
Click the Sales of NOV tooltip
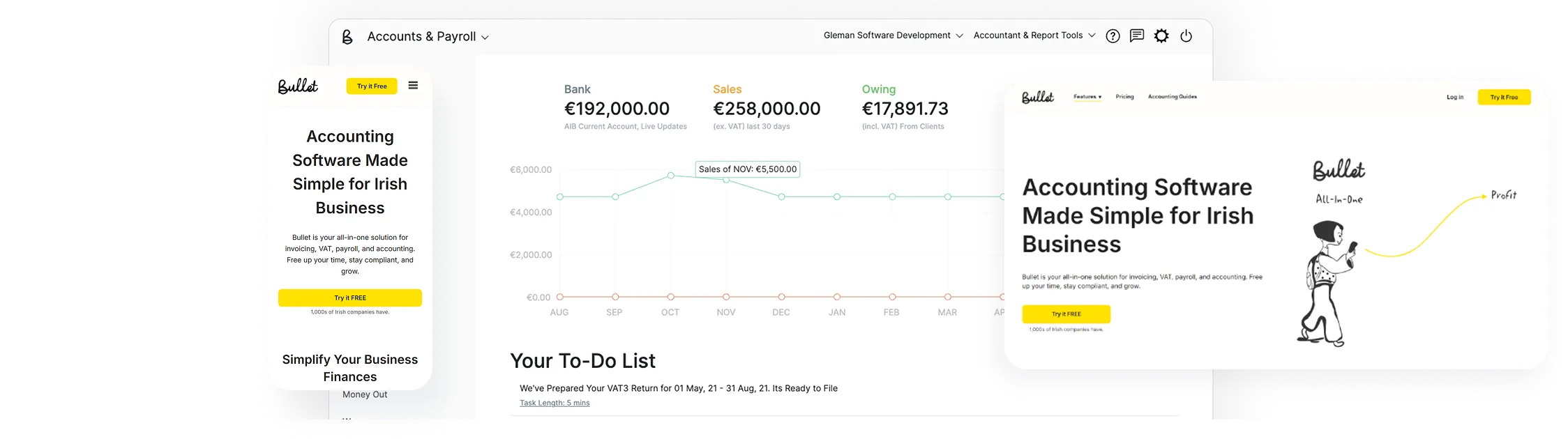pos(748,169)
